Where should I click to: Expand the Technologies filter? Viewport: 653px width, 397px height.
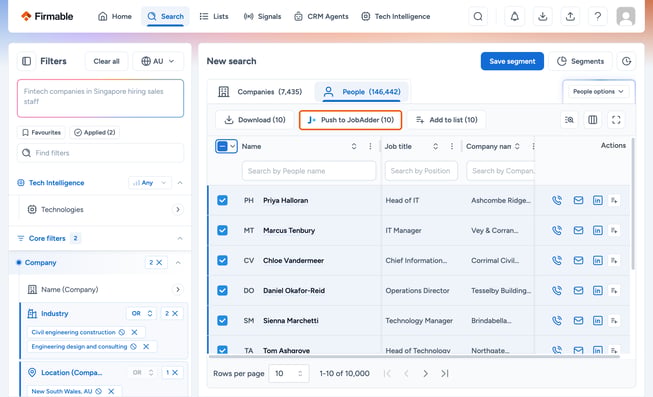point(178,210)
